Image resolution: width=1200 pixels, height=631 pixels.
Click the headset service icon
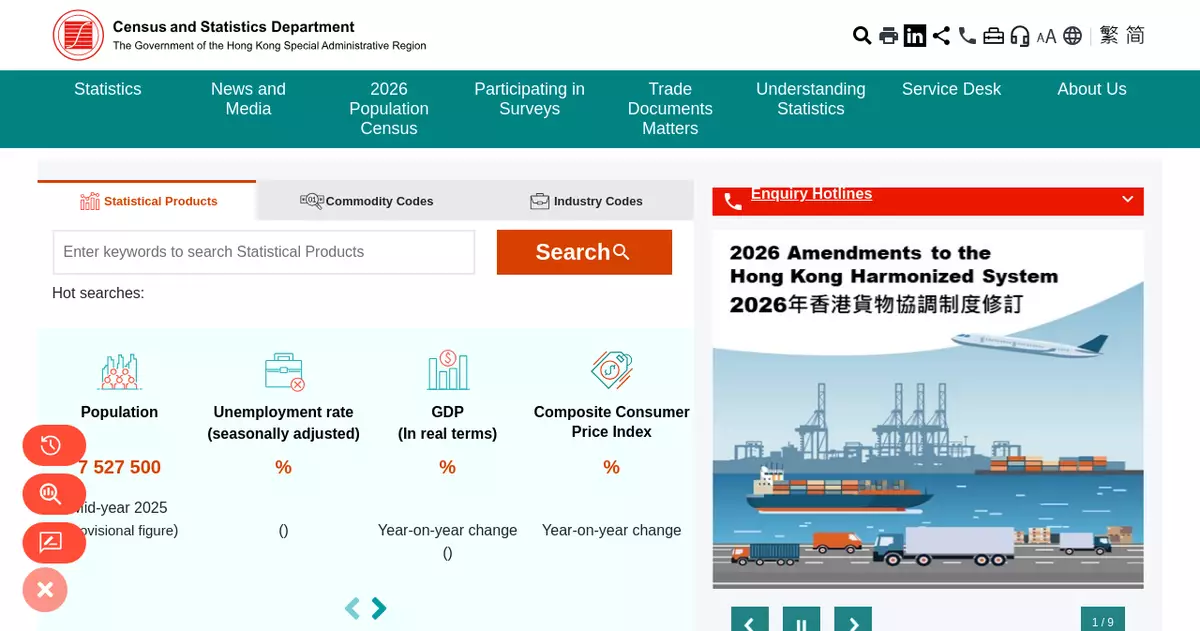coord(1020,36)
